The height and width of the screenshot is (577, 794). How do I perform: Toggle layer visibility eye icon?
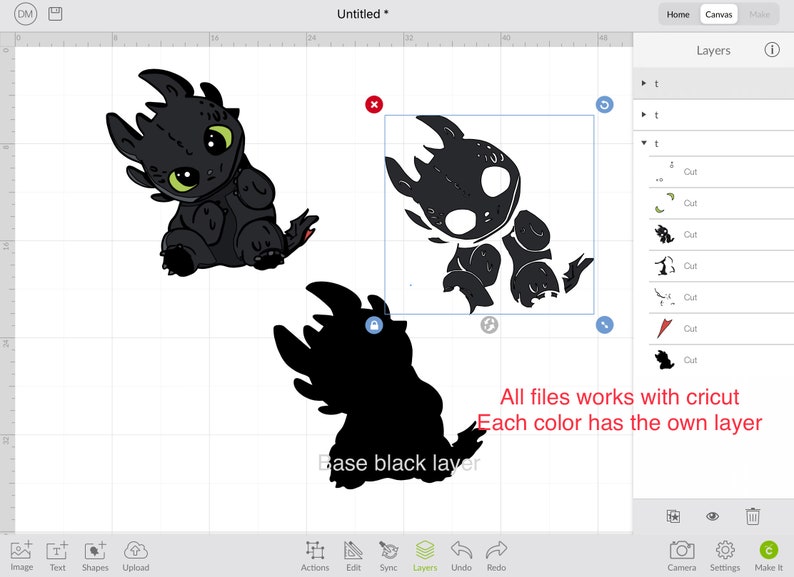click(x=712, y=516)
